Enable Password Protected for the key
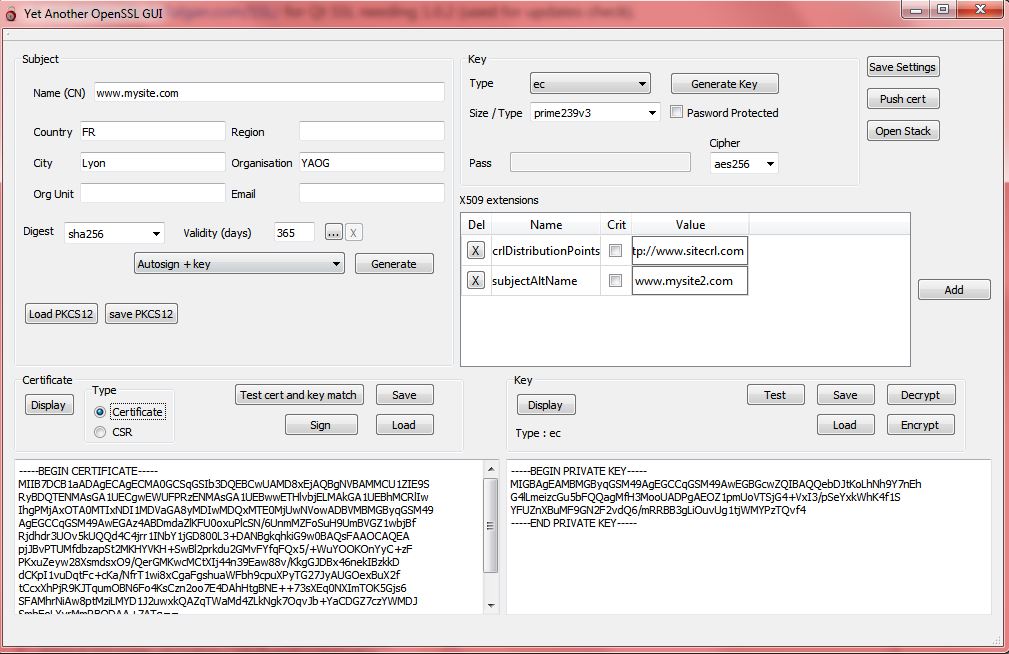Viewport: 1009px width, 654px height. coord(676,113)
